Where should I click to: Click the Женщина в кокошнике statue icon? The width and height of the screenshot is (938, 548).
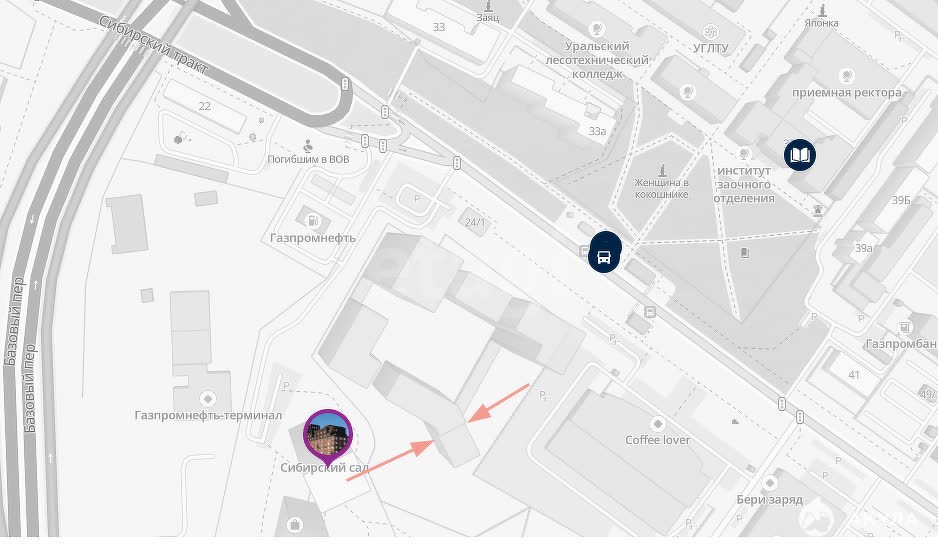(662, 171)
